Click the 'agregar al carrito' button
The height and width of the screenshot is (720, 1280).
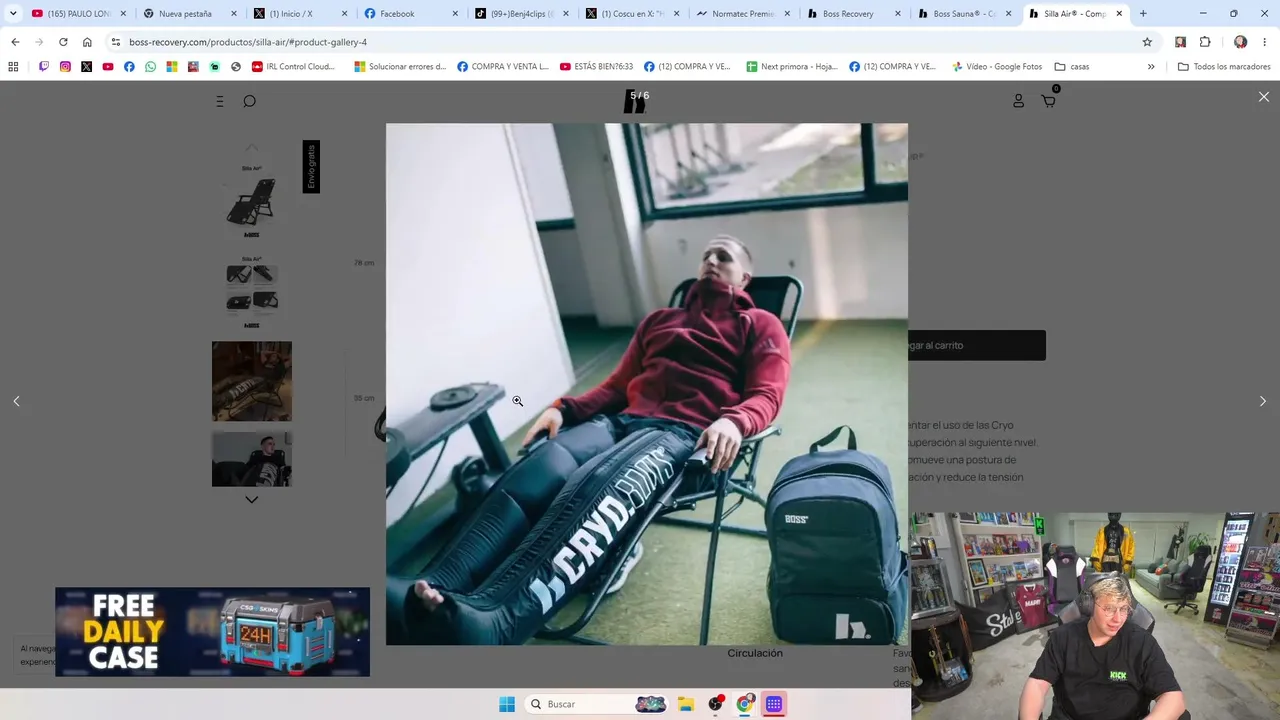pyautogui.click(x=977, y=345)
